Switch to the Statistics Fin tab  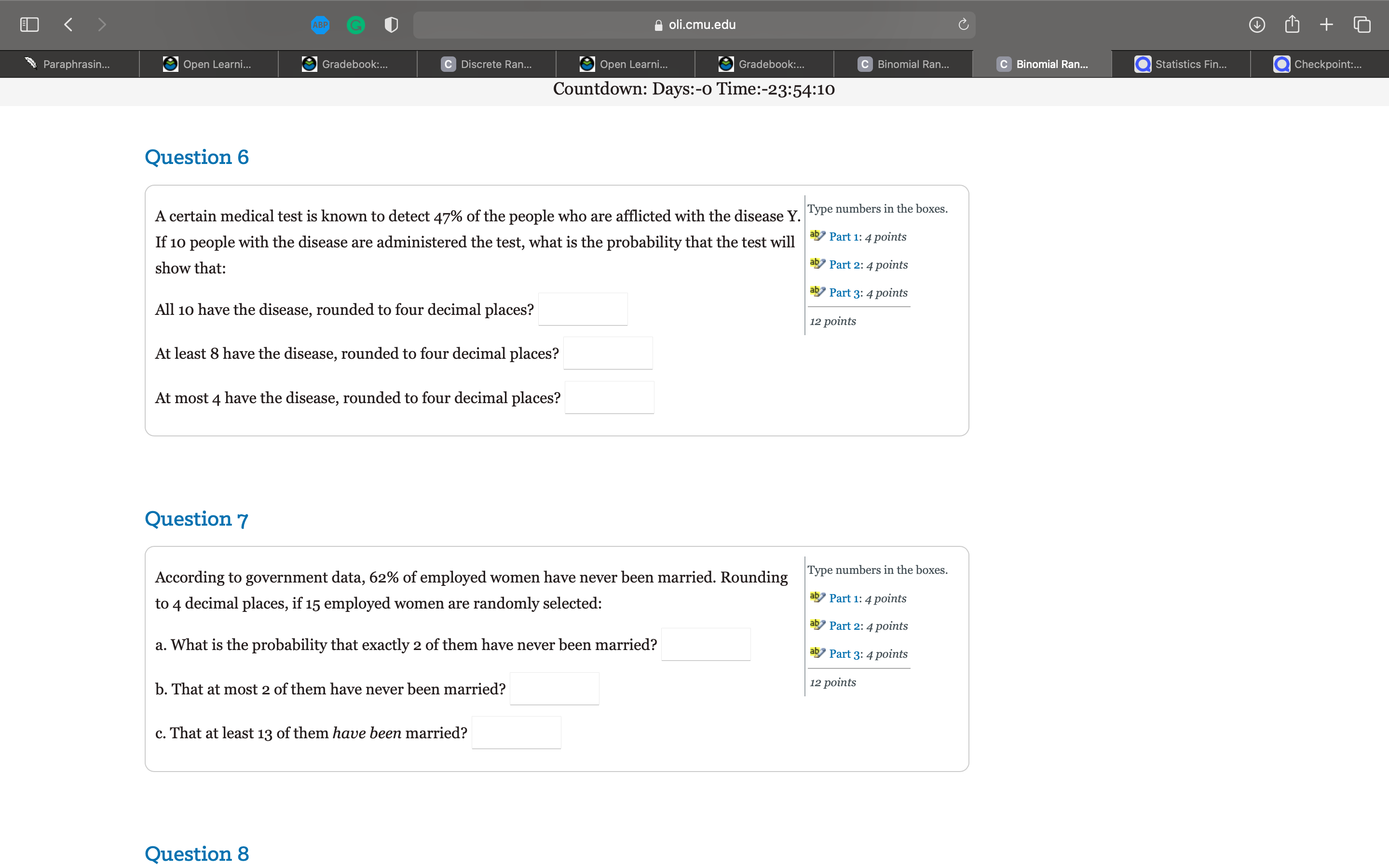(1181, 64)
